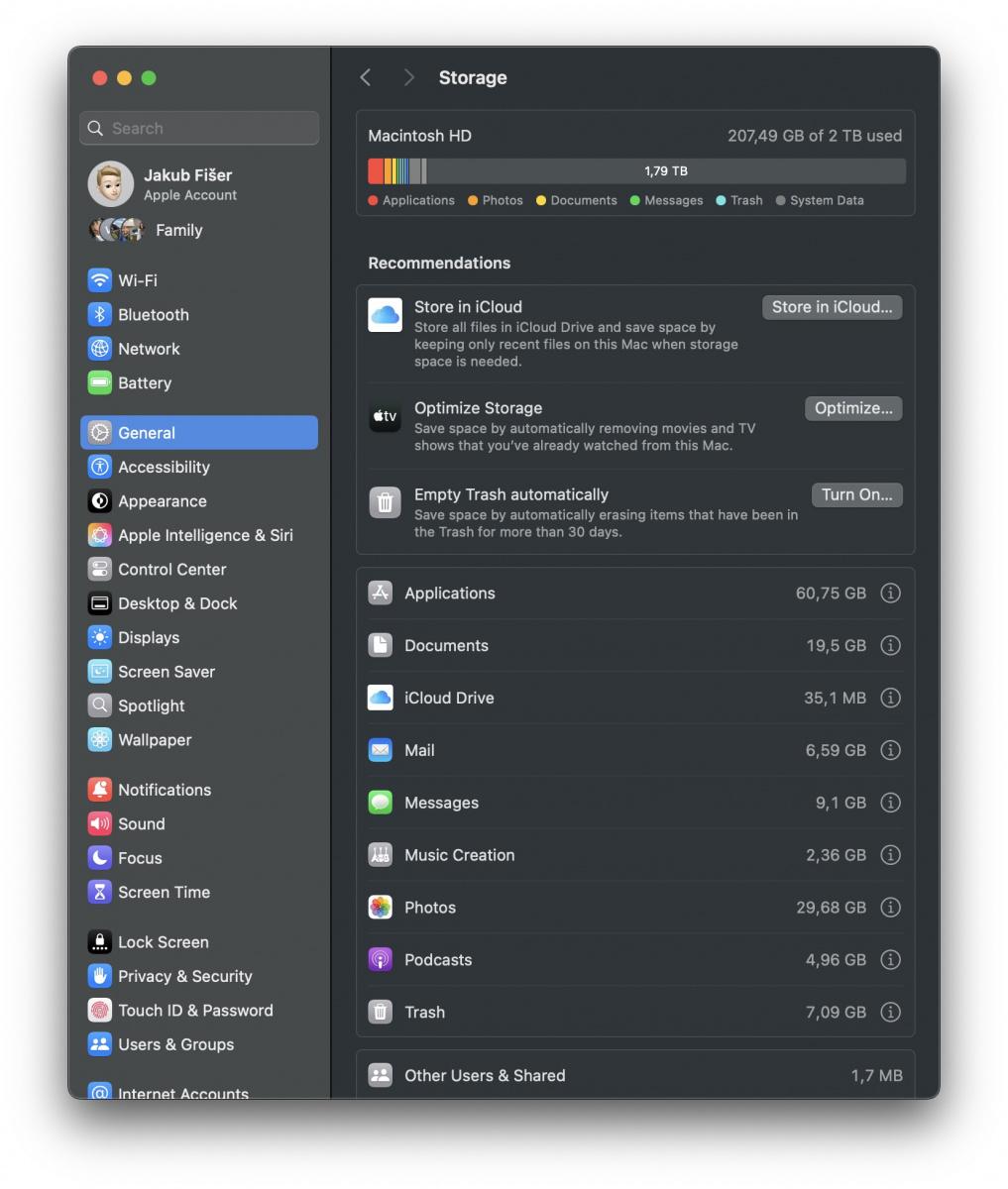
Task: Click the Sound speaker icon
Action: 99,823
